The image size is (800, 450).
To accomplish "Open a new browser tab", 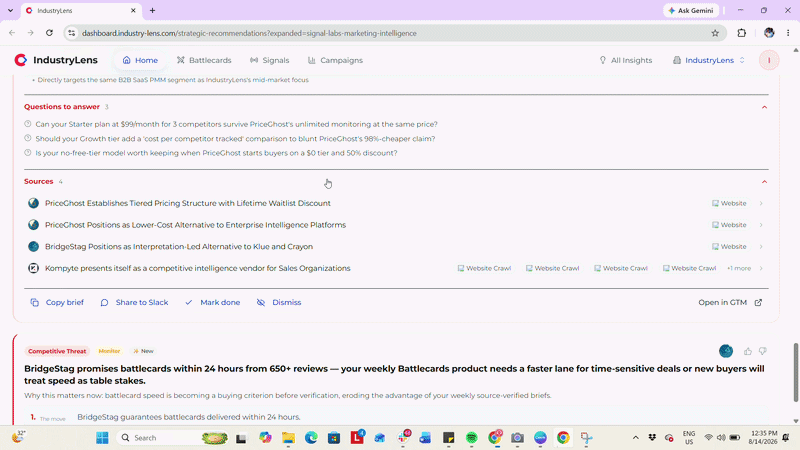I will click(153, 10).
